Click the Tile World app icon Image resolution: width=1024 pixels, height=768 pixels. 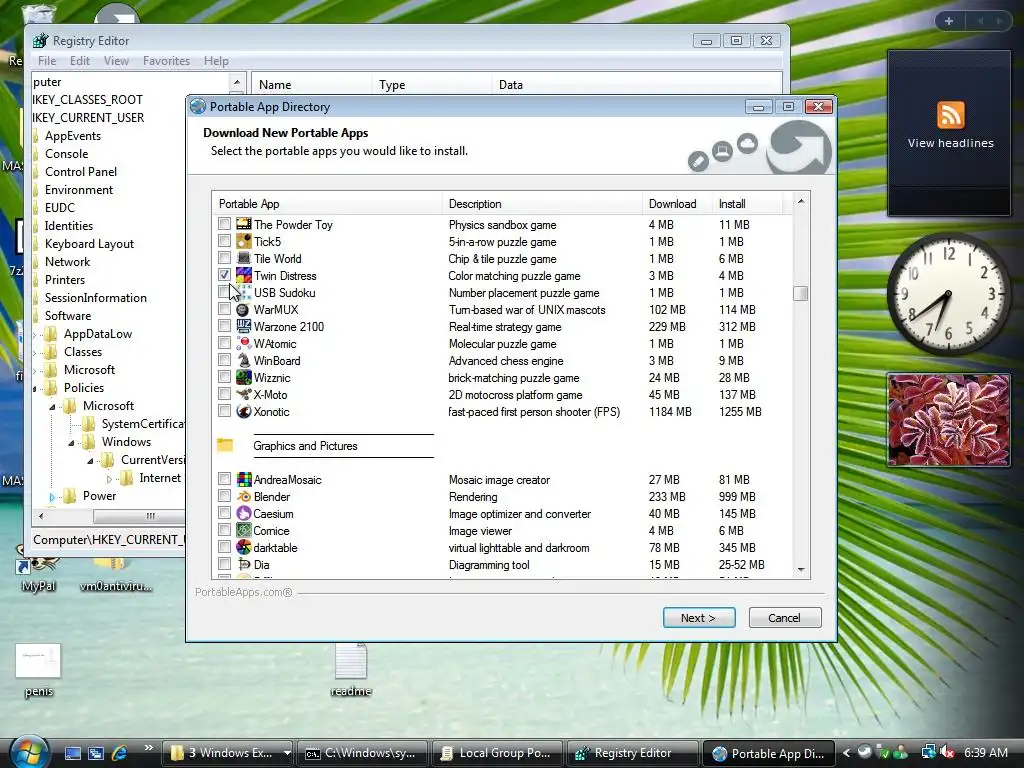pyautogui.click(x=244, y=258)
